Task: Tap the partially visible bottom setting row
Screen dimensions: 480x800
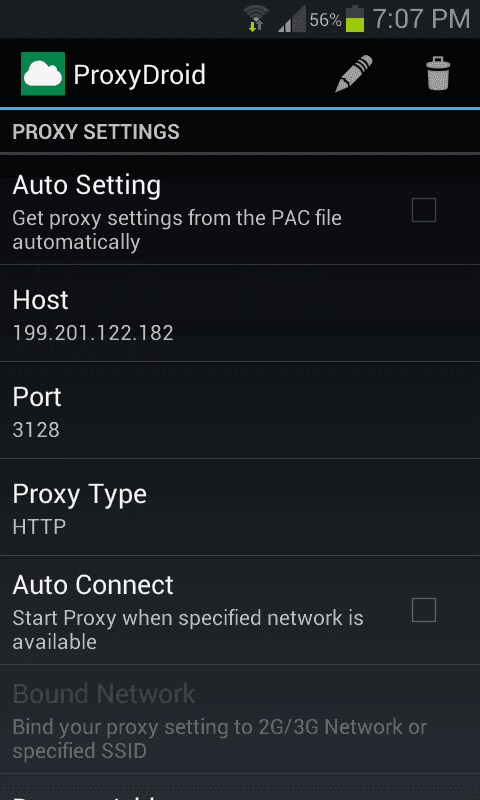Action: pyautogui.click(x=240, y=787)
